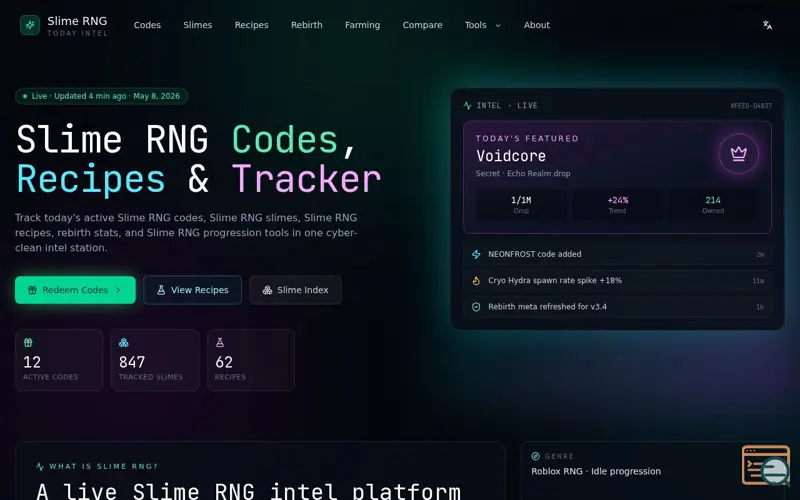Click the slime icon above Tracked Slimes
Image resolution: width=800 pixels, height=500 pixels.
pos(123,343)
